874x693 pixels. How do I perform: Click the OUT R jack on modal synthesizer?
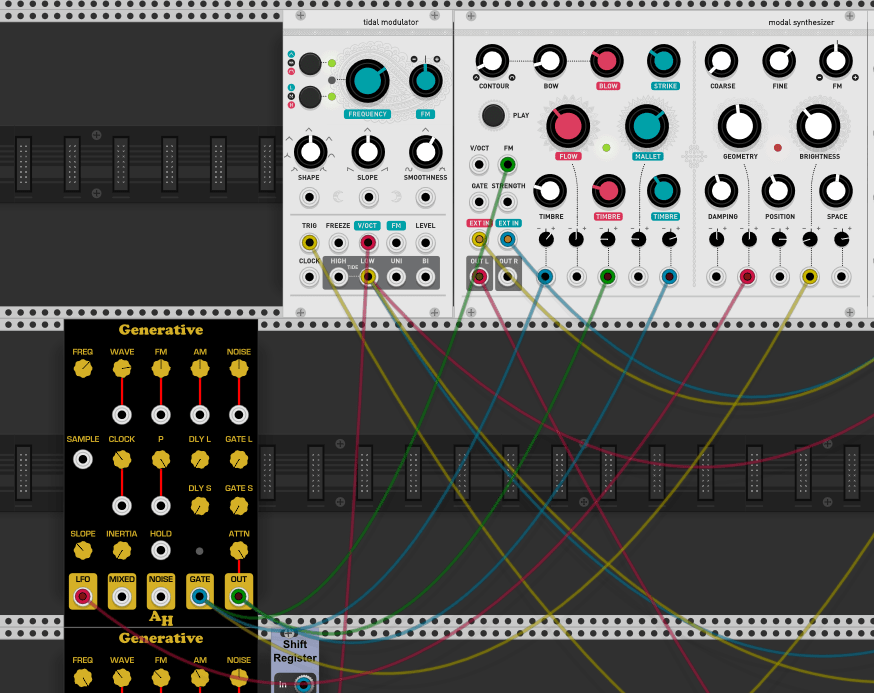[x=508, y=277]
